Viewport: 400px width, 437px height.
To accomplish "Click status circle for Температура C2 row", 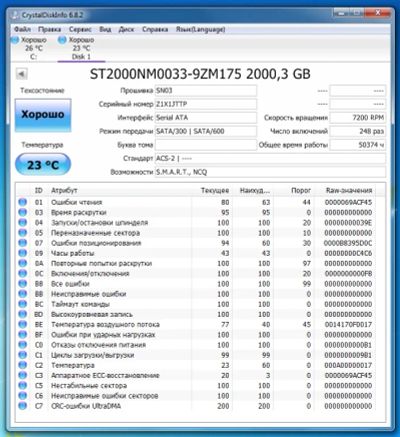I will pyautogui.click(x=22, y=365).
